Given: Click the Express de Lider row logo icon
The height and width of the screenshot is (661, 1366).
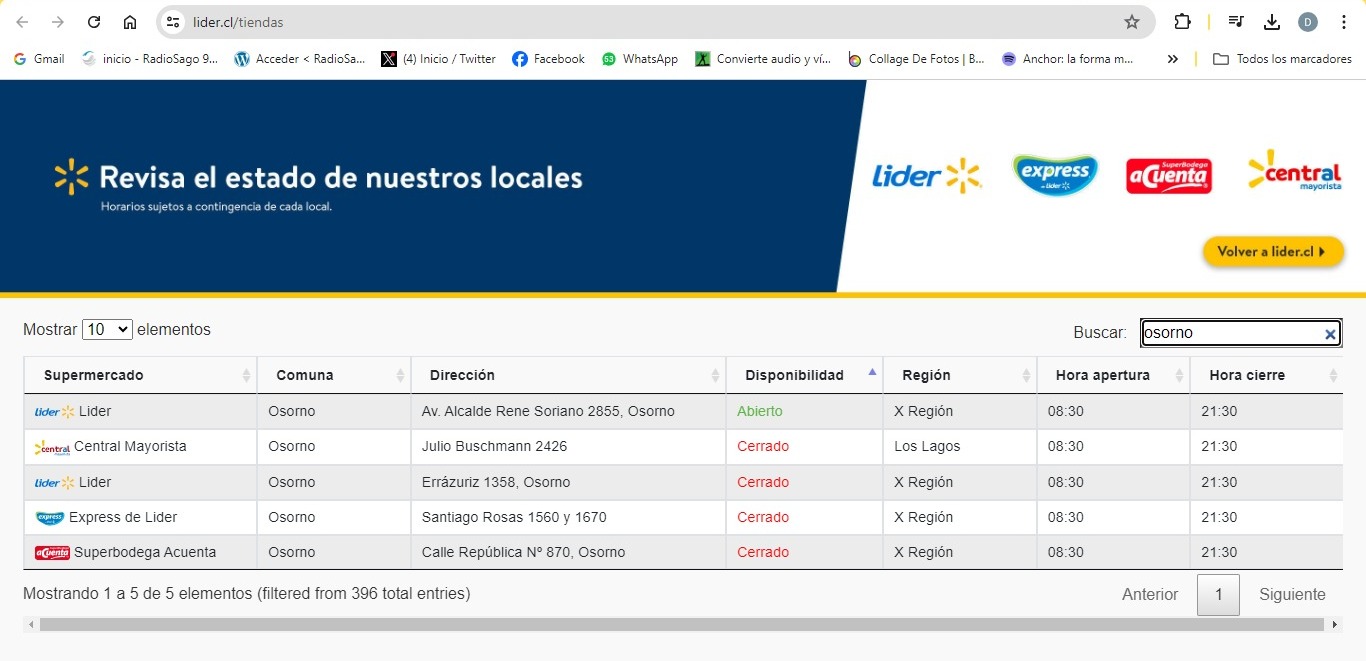Looking at the screenshot, I should click(49, 518).
